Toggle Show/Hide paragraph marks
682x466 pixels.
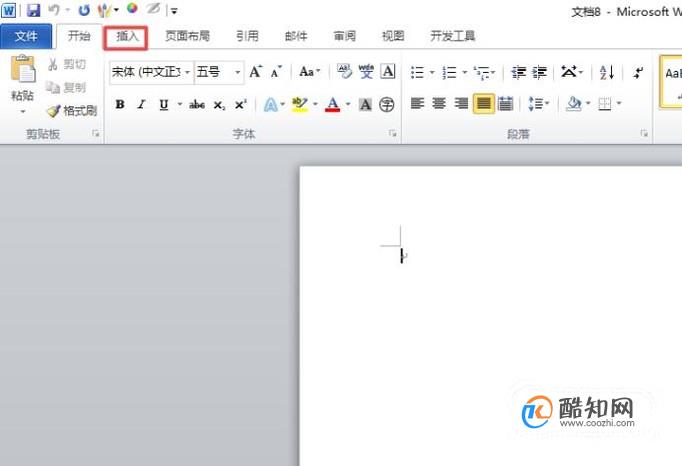pyautogui.click(x=639, y=72)
